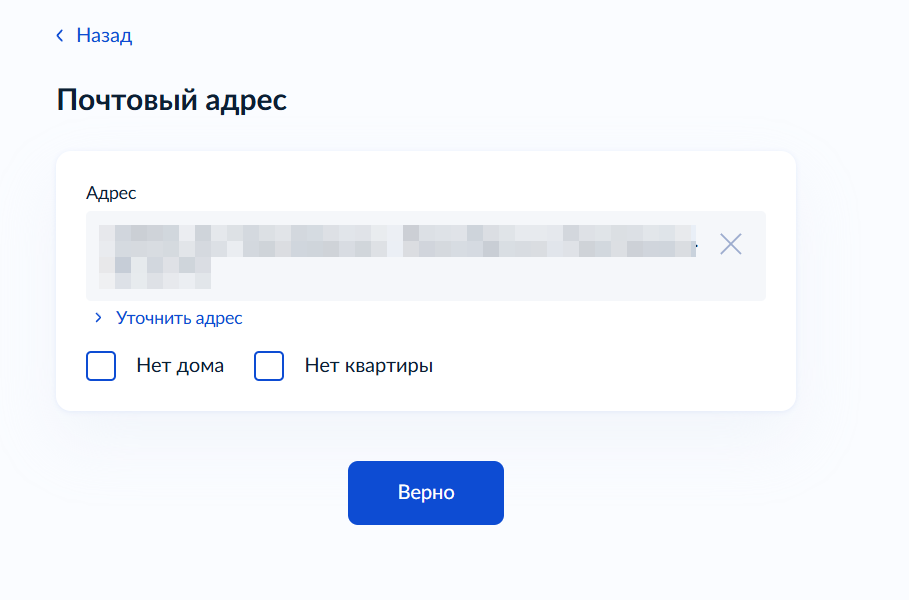Click the second line of blurred address text
The image size is (909, 600).
point(155,266)
